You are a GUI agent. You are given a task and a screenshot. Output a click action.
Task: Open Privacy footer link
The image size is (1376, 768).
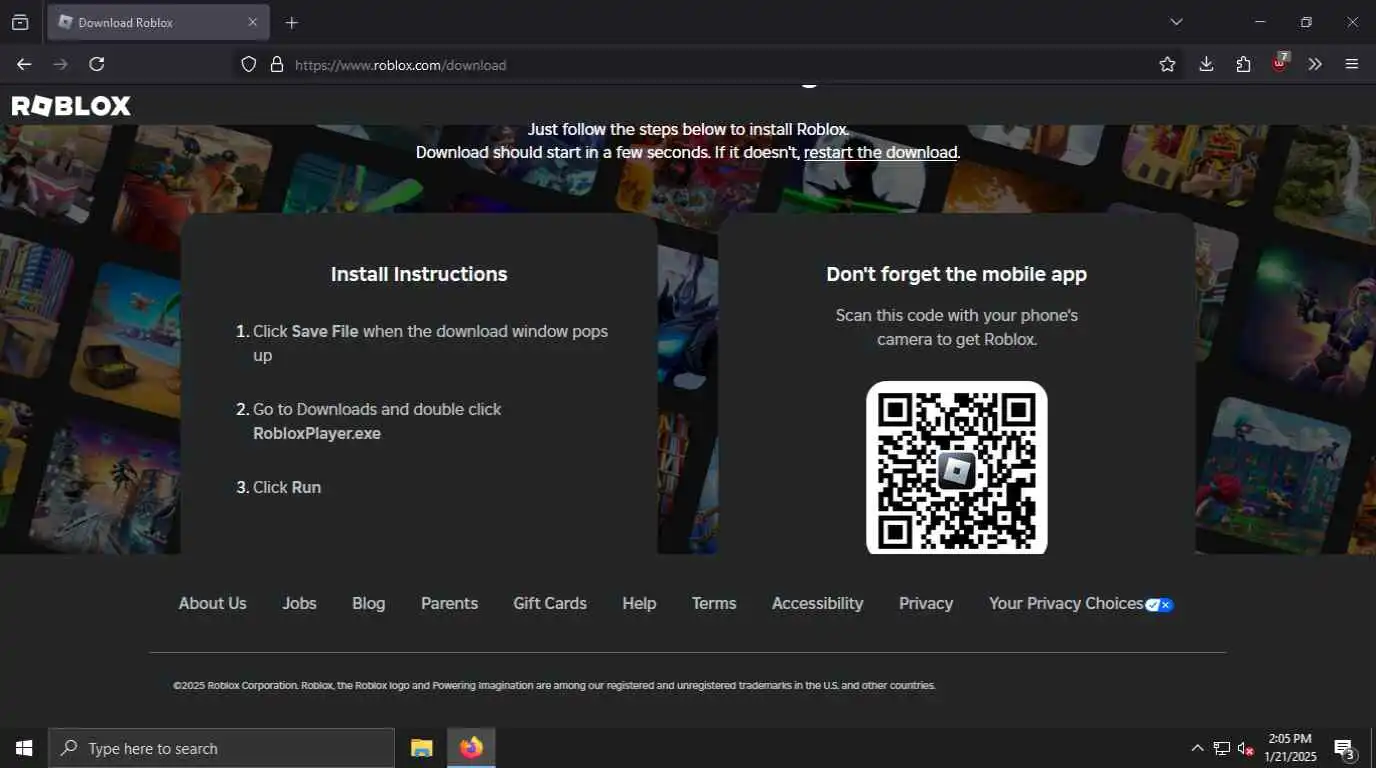click(926, 603)
